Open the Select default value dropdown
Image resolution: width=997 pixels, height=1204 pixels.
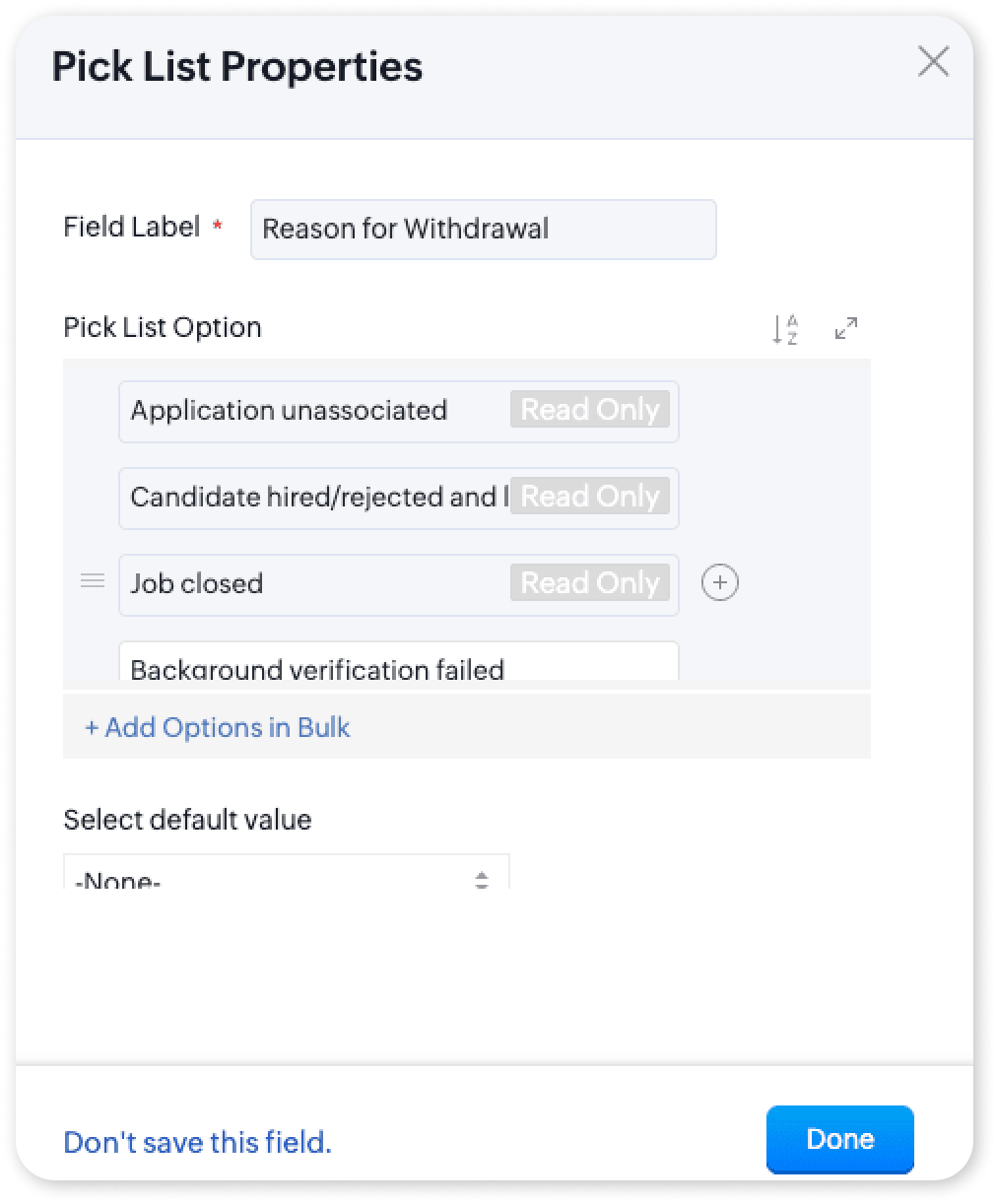click(x=286, y=876)
